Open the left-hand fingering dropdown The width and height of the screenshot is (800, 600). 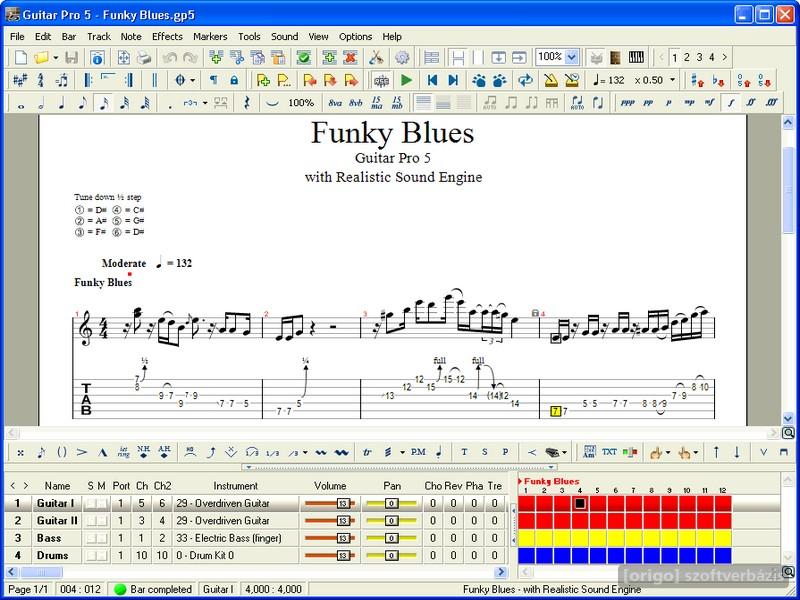tap(668, 452)
